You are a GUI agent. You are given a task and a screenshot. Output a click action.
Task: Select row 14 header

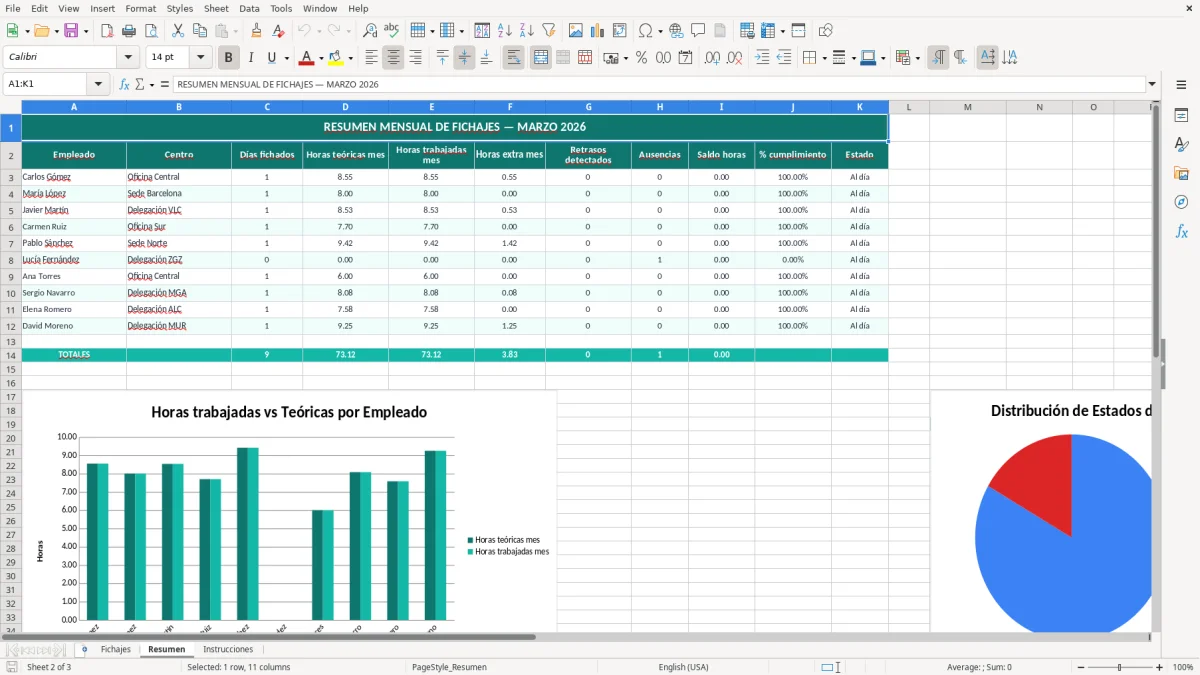pyautogui.click(x=11, y=355)
